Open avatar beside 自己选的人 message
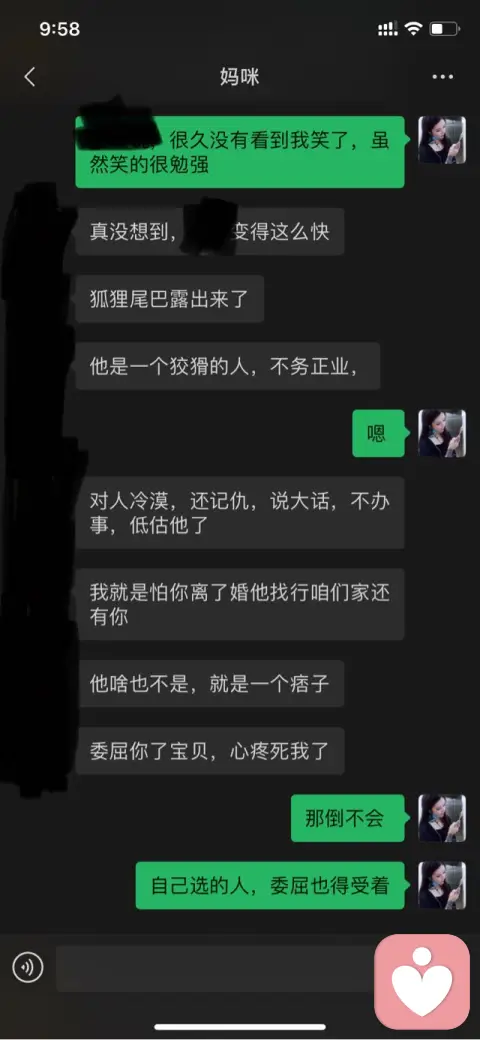Viewport: 480px width, 1040px height. coord(442,885)
